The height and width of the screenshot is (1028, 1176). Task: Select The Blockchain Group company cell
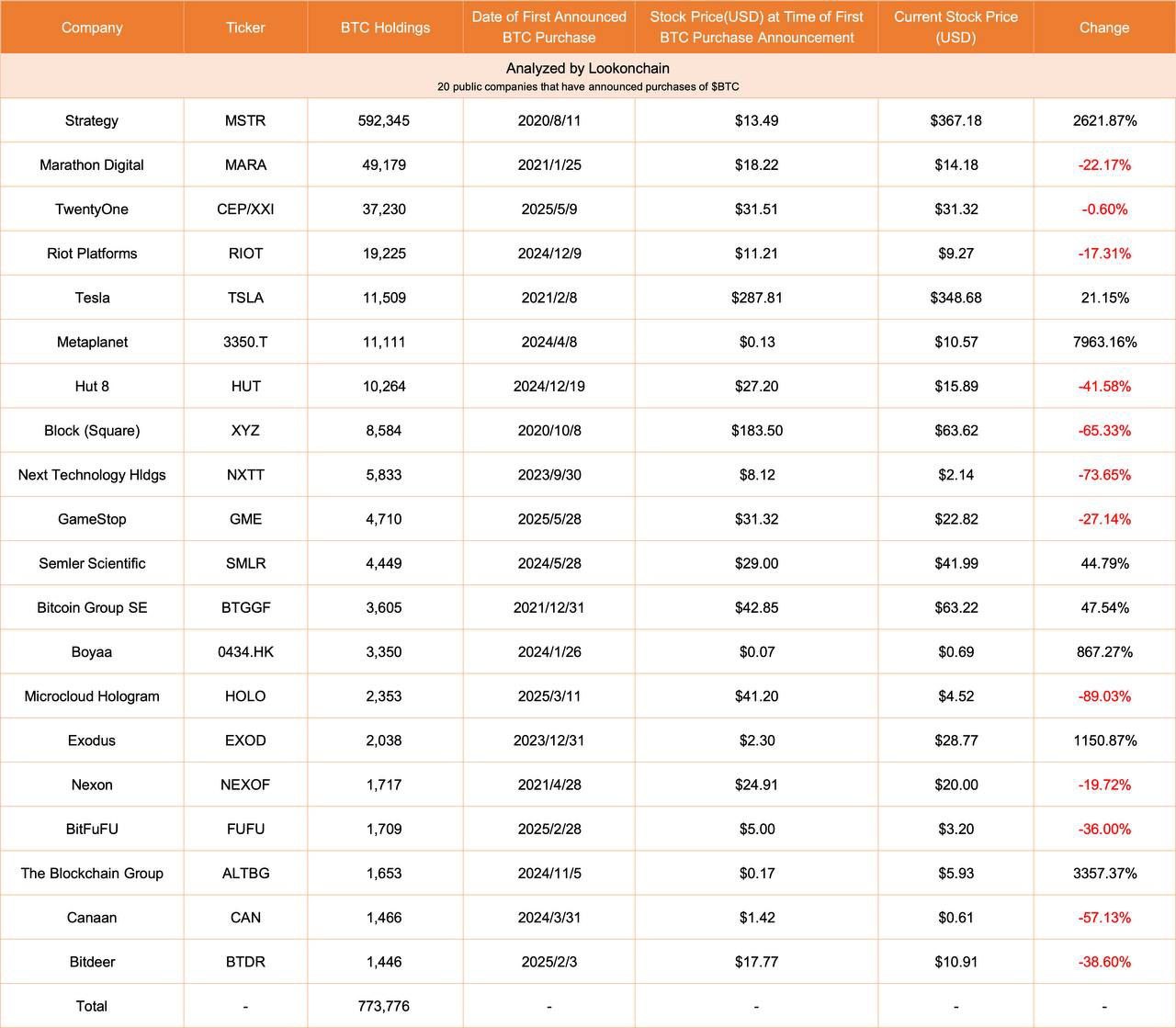click(x=92, y=873)
